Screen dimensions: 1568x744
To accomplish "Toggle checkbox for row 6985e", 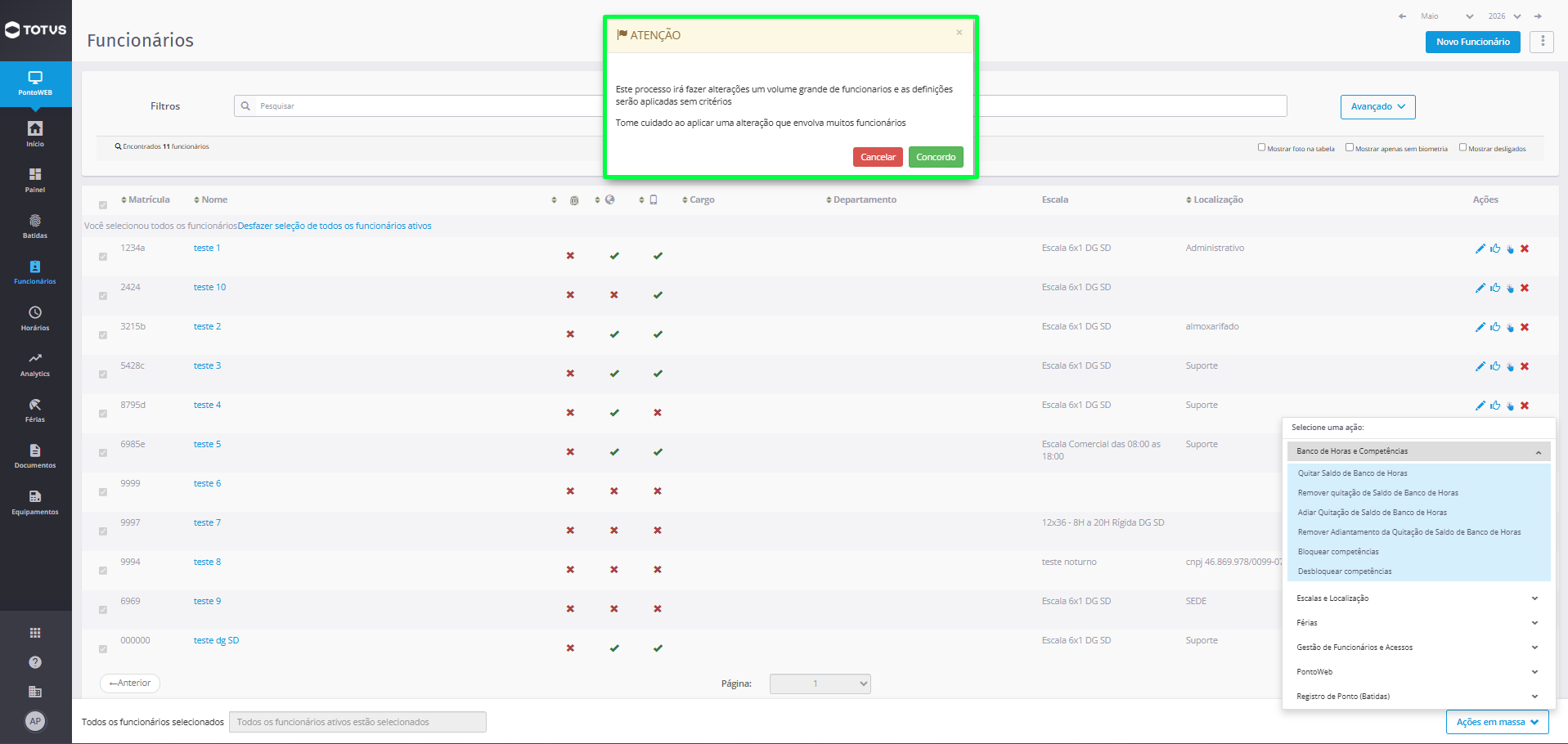I will click(103, 453).
